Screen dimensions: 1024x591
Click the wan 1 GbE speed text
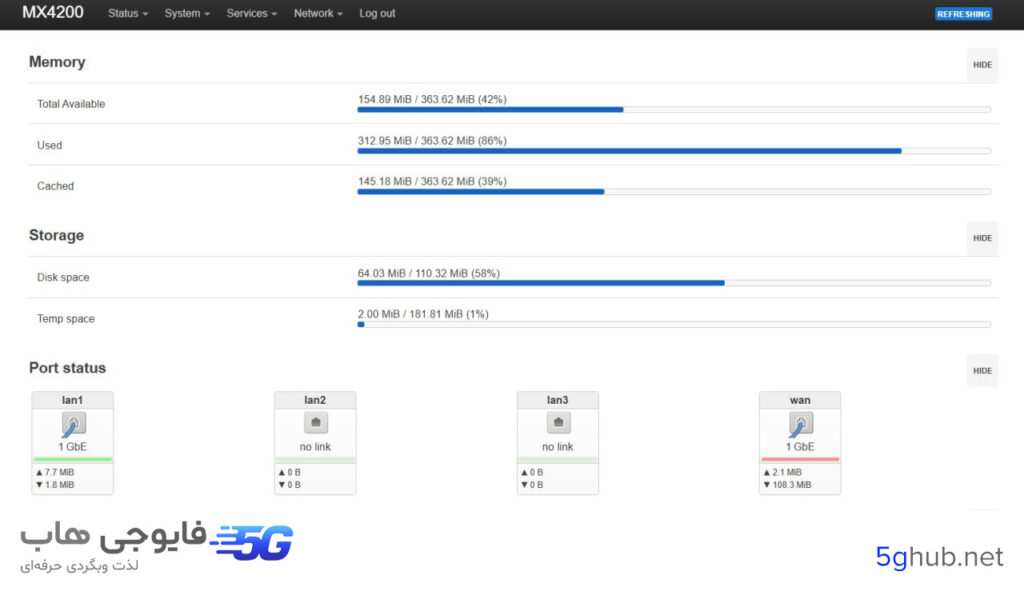point(800,447)
